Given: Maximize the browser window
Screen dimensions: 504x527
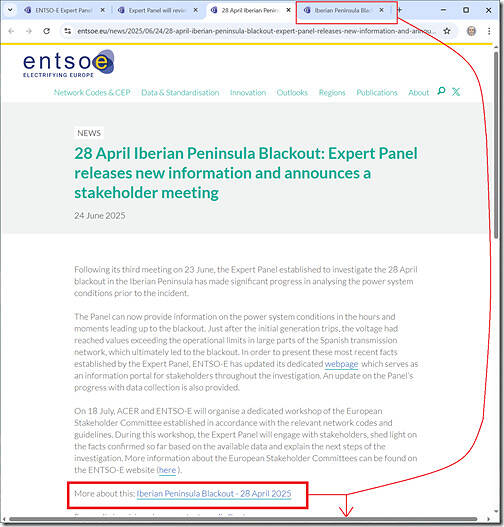Looking at the screenshot, I should (466, 10).
